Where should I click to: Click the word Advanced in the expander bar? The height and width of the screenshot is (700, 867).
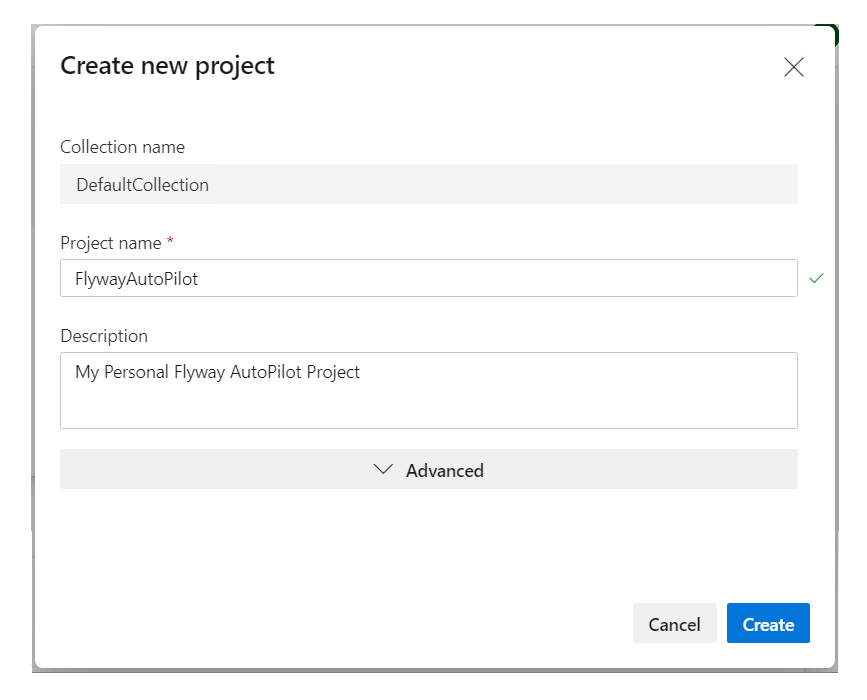444,470
